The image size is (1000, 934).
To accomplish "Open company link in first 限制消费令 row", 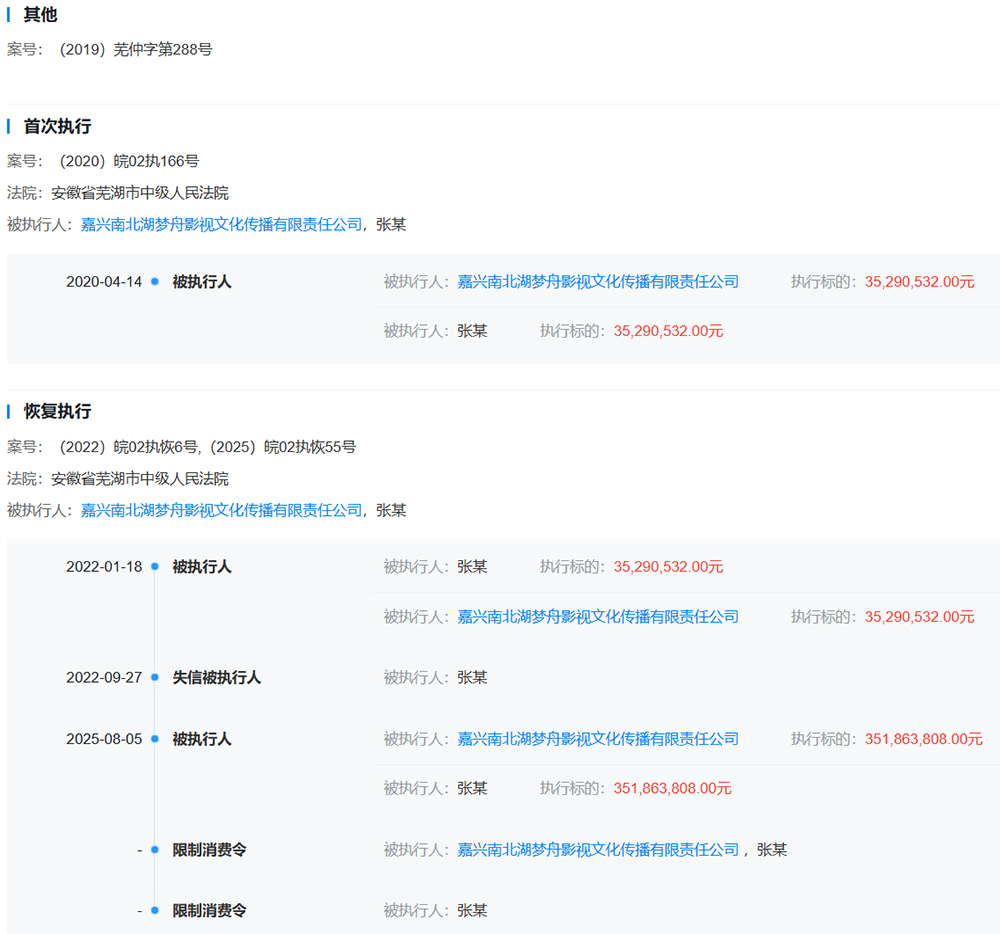I will pyautogui.click(x=598, y=850).
